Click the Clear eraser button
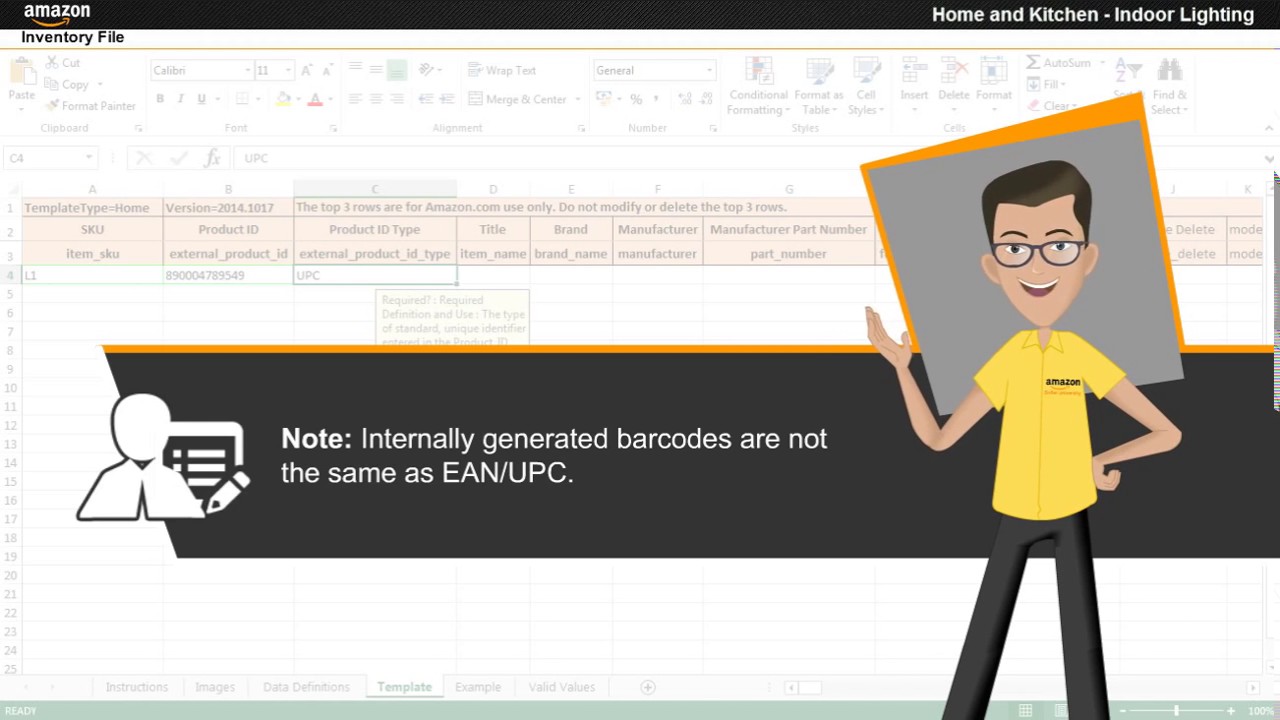This screenshot has width=1280, height=720. [x=1052, y=106]
